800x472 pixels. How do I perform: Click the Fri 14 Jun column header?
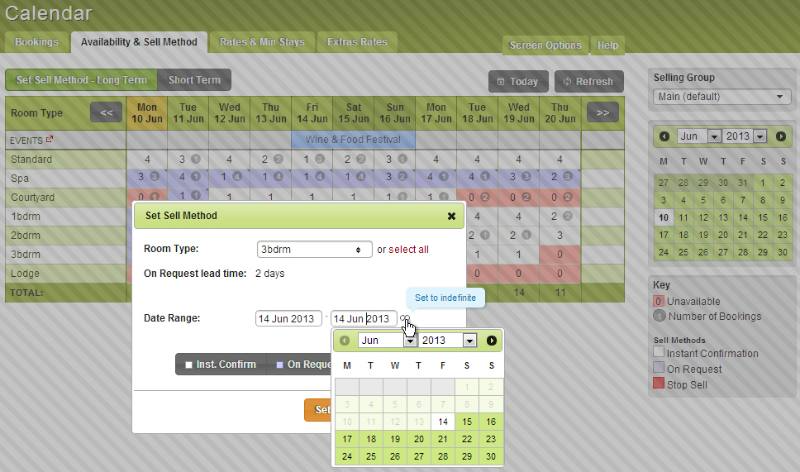(312, 113)
